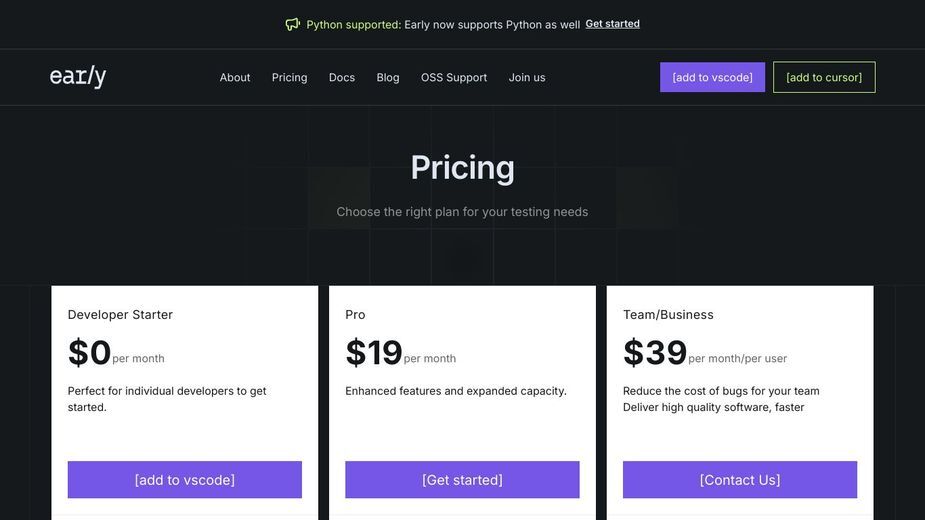
Task: Click Contact Us in Team/Business plan
Action: (x=740, y=479)
